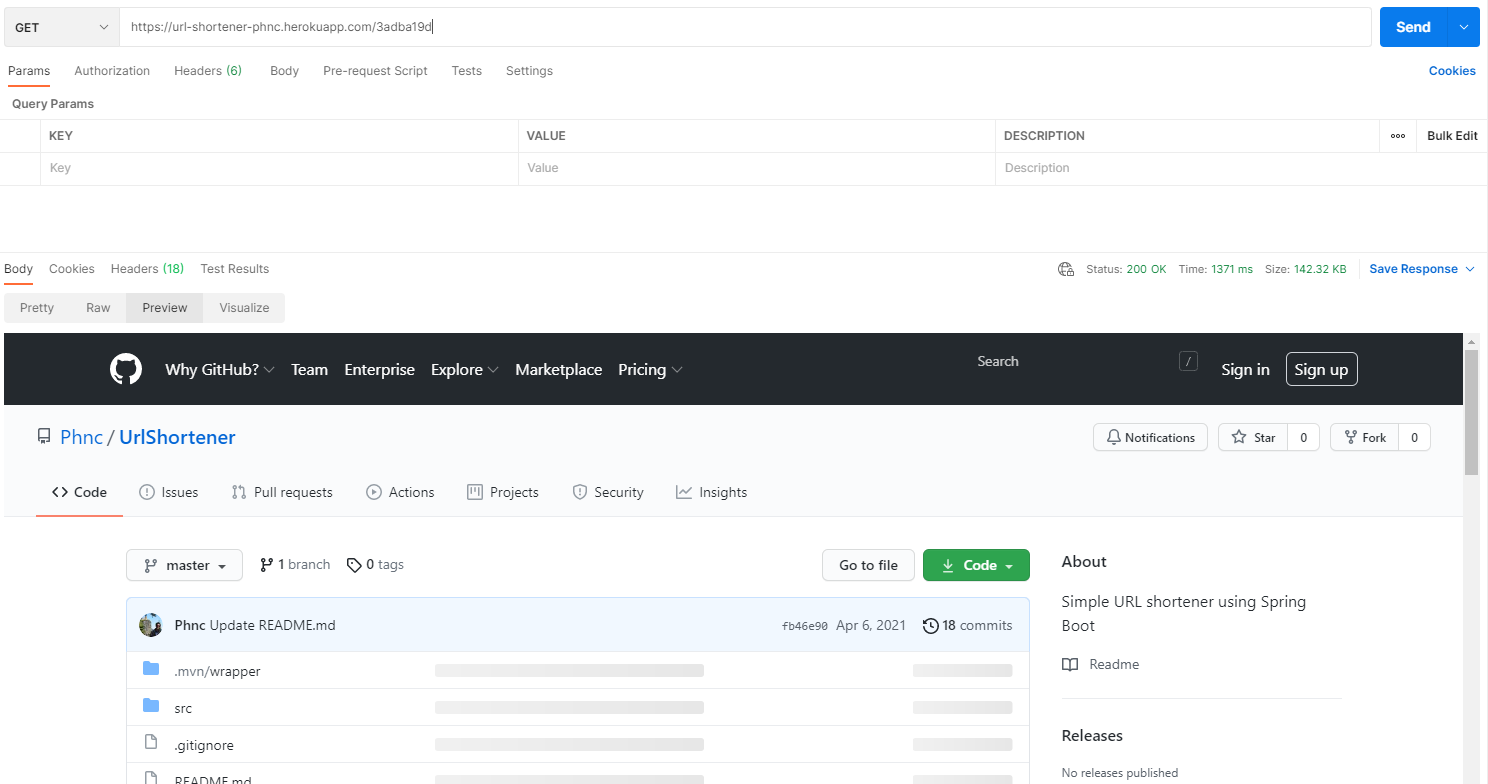Open the 18 commits history link
Screen dimensions: 1488x784
967,625
